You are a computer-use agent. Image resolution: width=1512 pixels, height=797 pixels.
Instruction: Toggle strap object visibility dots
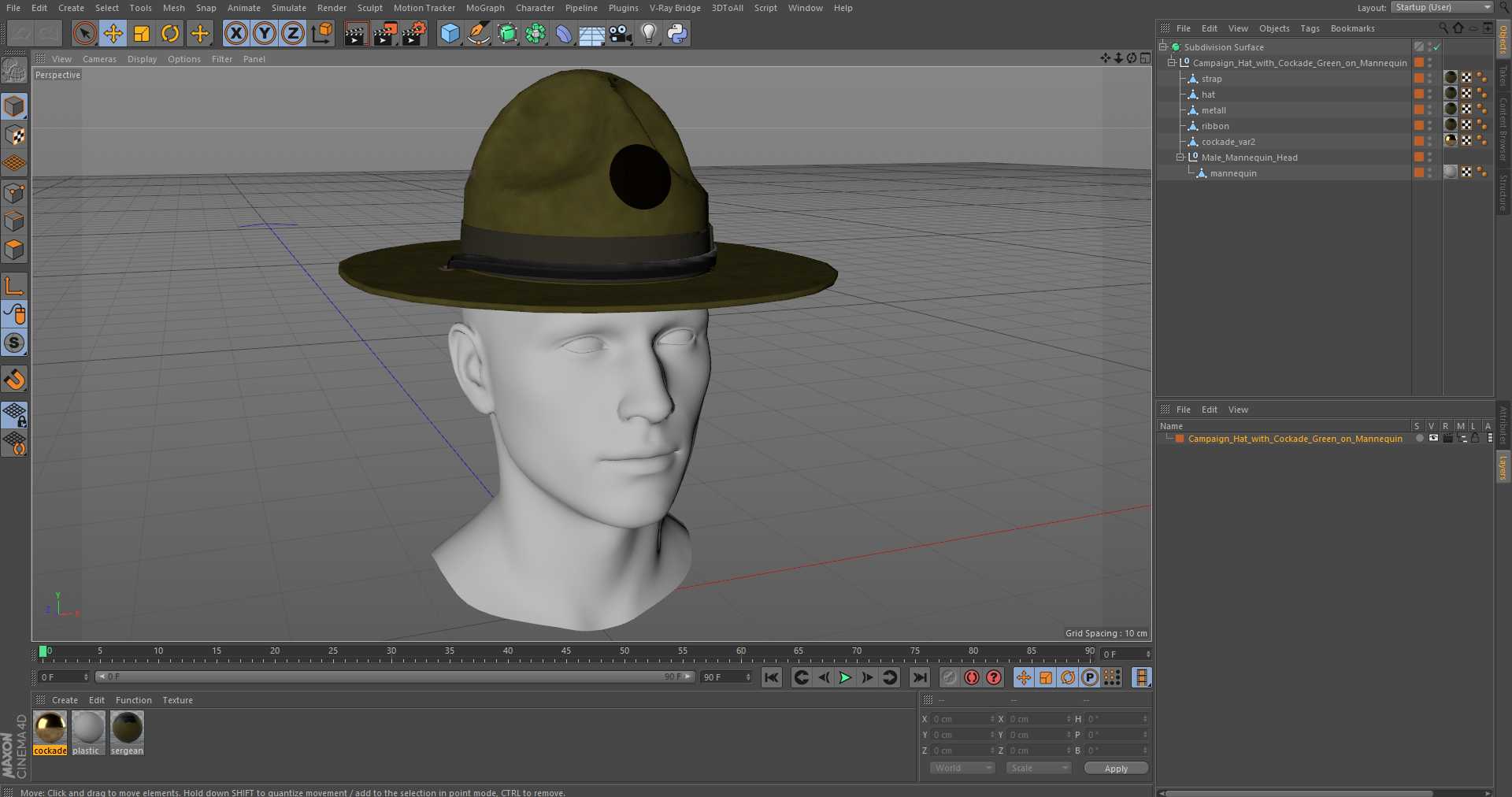coord(1430,78)
